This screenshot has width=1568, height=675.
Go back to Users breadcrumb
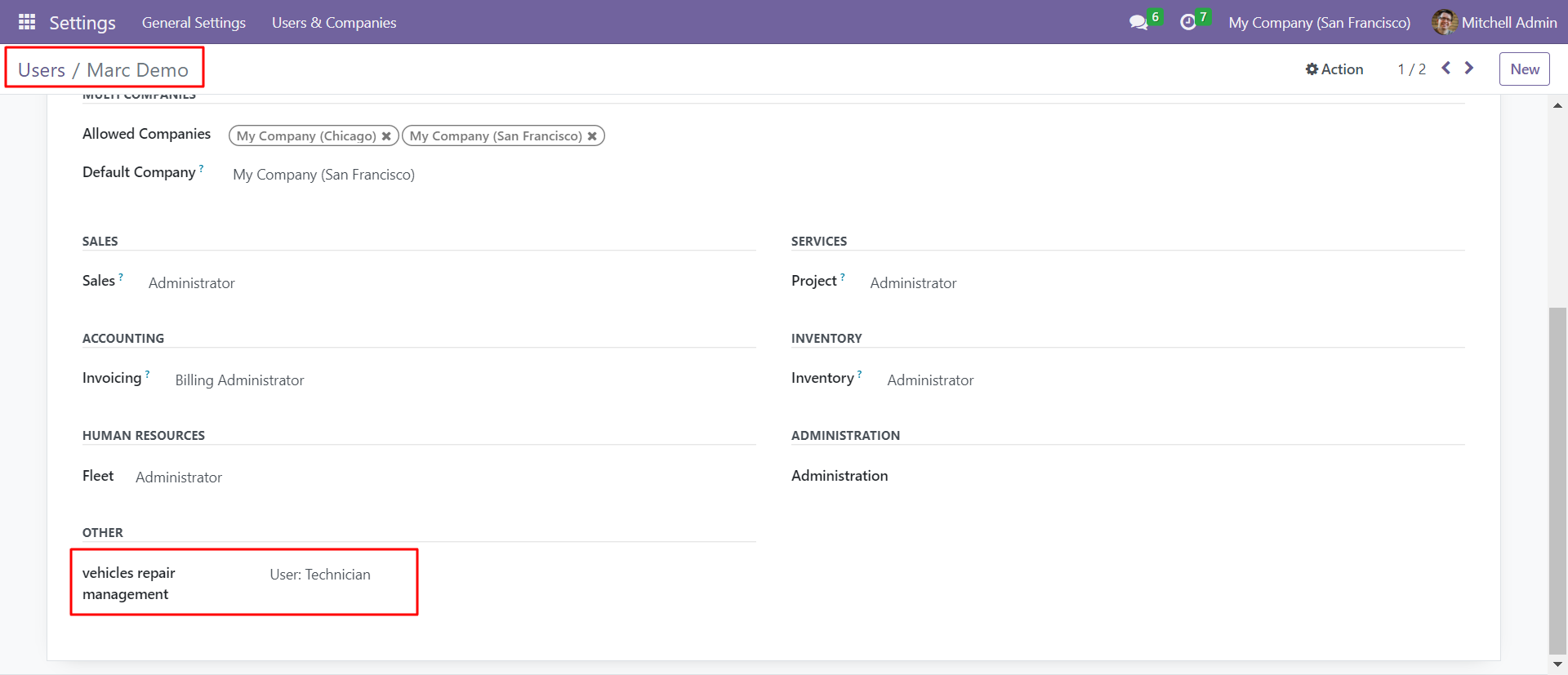(x=42, y=70)
